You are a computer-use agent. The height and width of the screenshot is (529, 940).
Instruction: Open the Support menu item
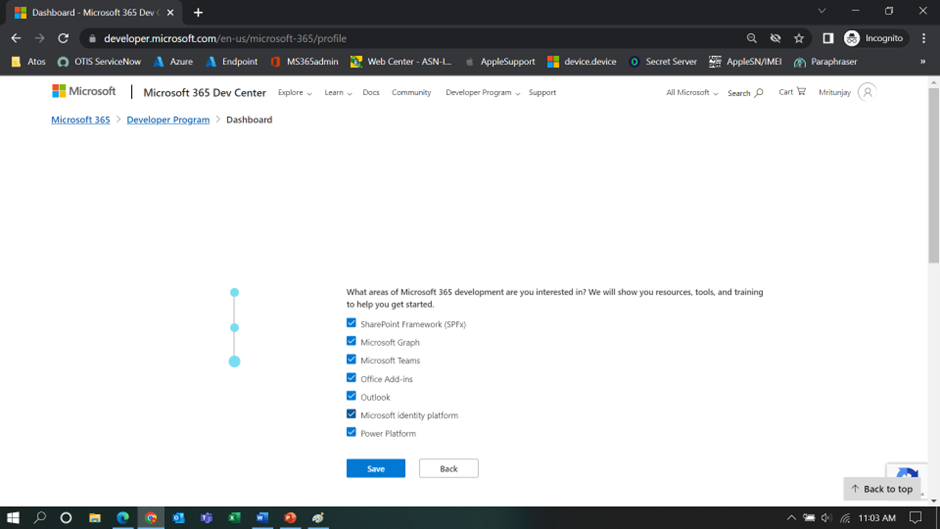pyautogui.click(x=542, y=92)
